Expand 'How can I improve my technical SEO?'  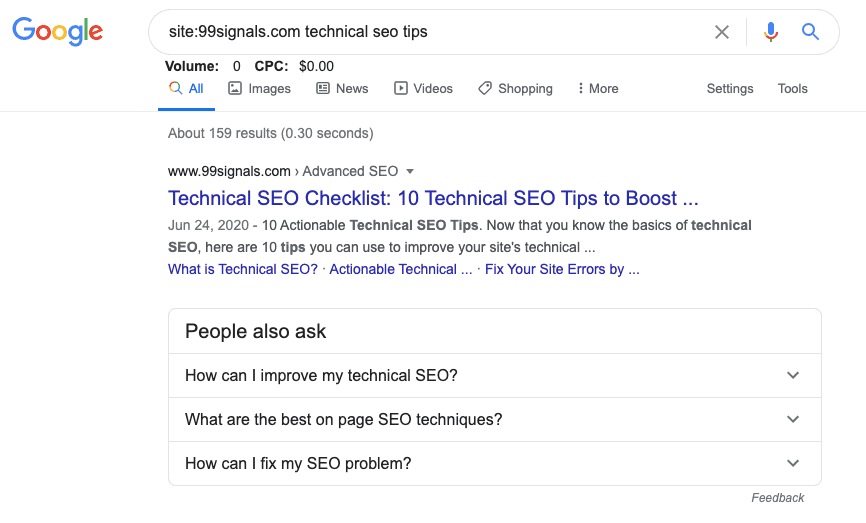point(494,376)
